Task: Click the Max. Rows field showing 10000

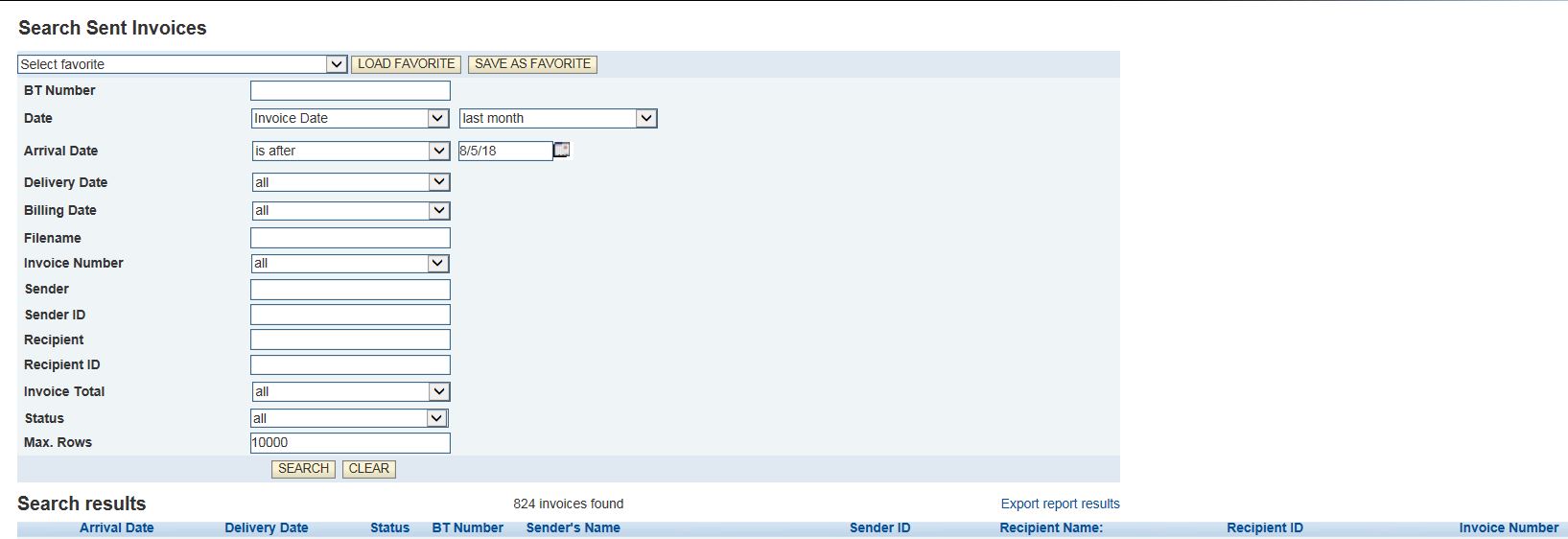Action: tap(350, 442)
